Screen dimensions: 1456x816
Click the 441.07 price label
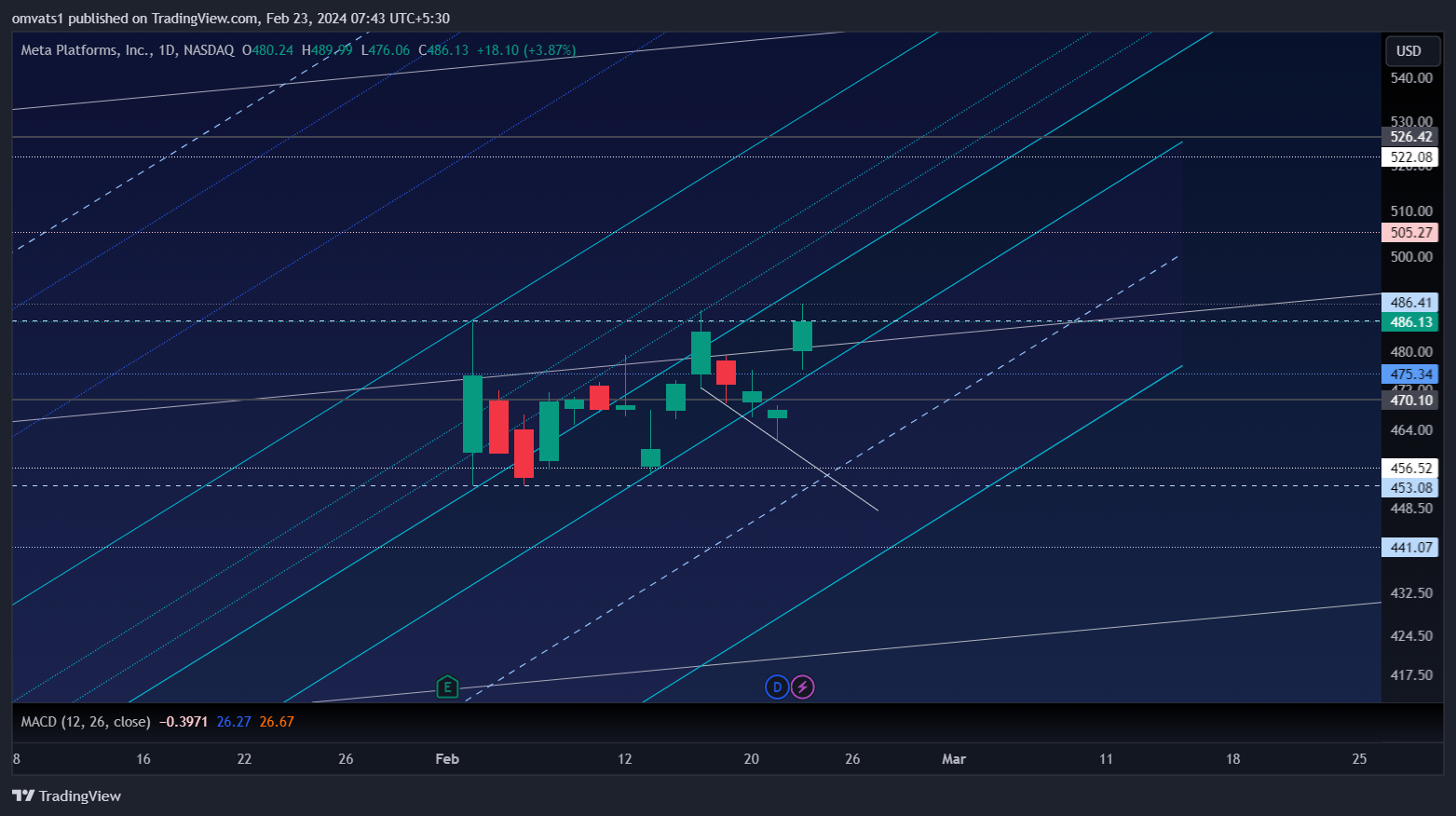(x=1410, y=548)
